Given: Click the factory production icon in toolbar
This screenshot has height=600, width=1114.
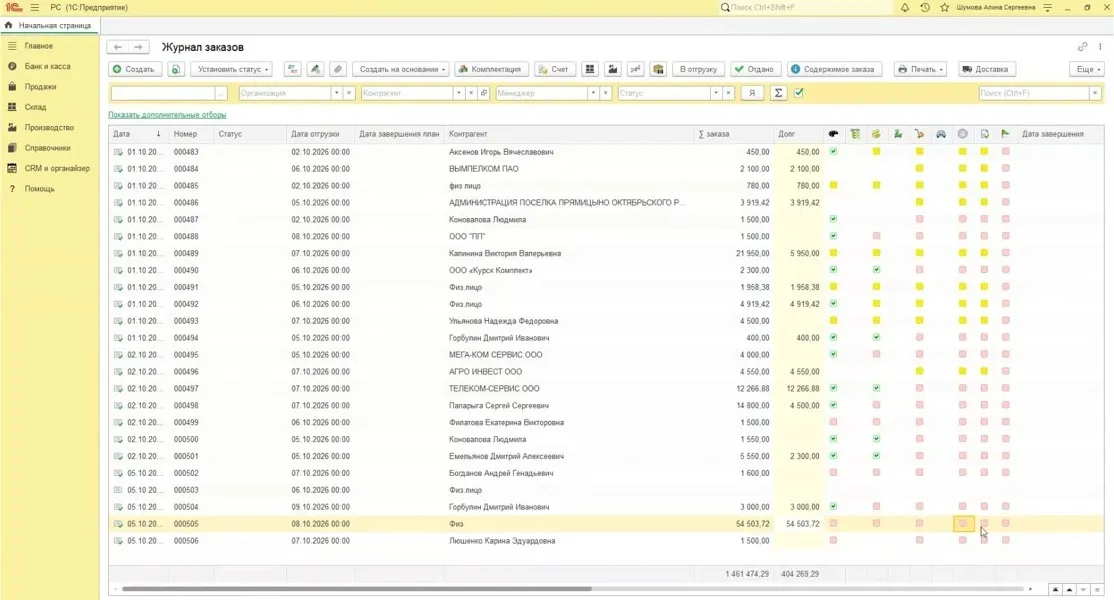Looking at the screenshot, I should coord(612,69).
